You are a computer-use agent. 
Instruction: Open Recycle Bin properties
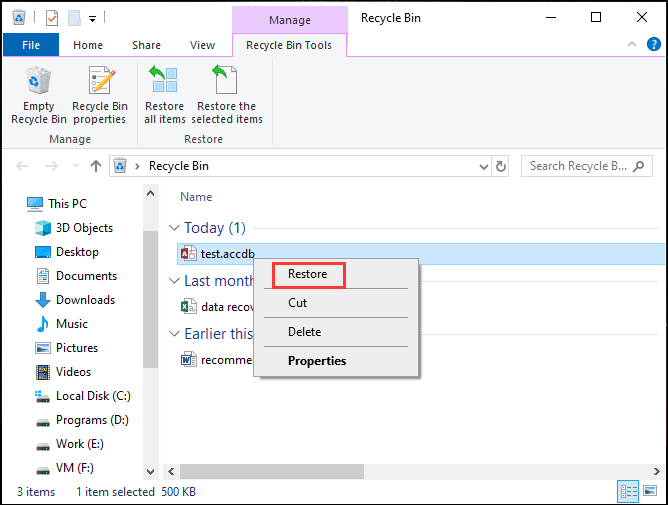100,96
